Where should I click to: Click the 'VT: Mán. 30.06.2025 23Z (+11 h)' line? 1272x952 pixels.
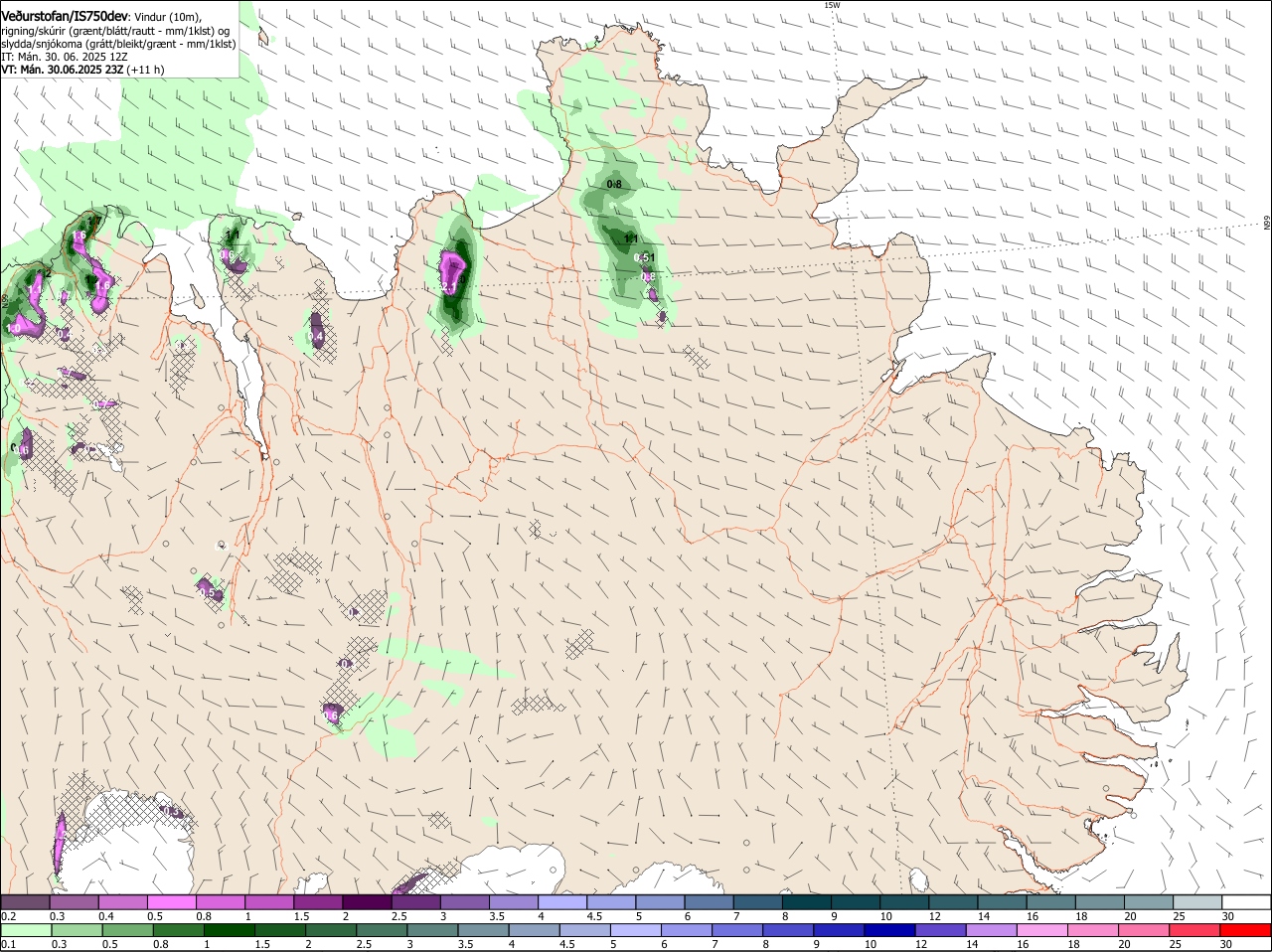click(83, 70)
